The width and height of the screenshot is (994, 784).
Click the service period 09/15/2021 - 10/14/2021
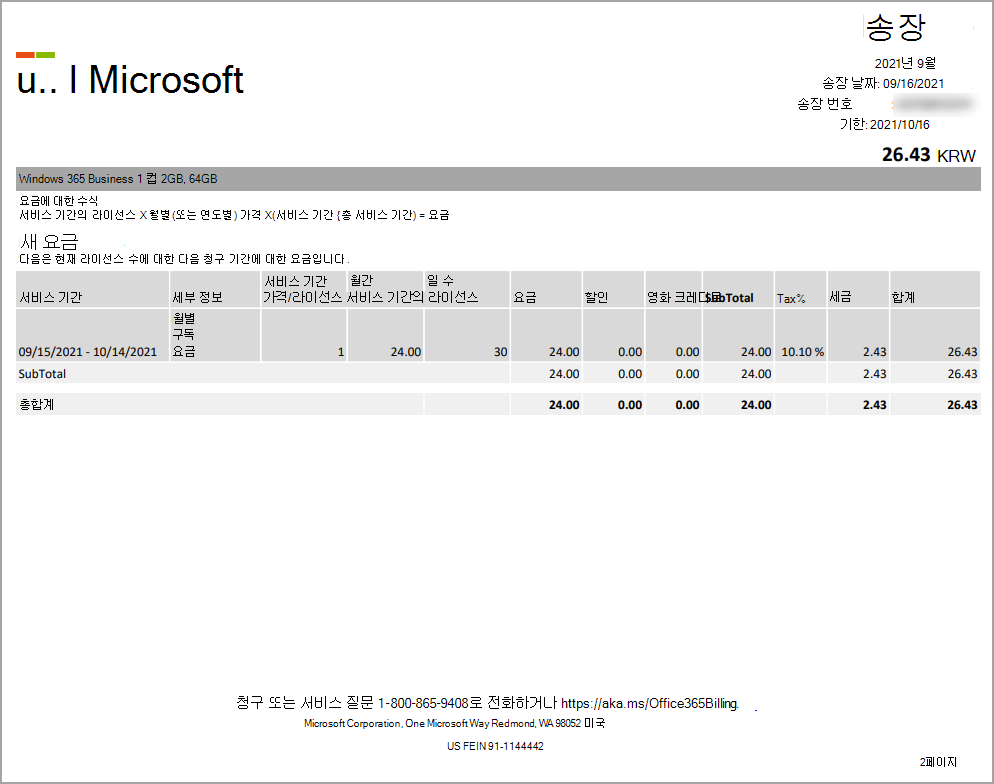[87, 352]
